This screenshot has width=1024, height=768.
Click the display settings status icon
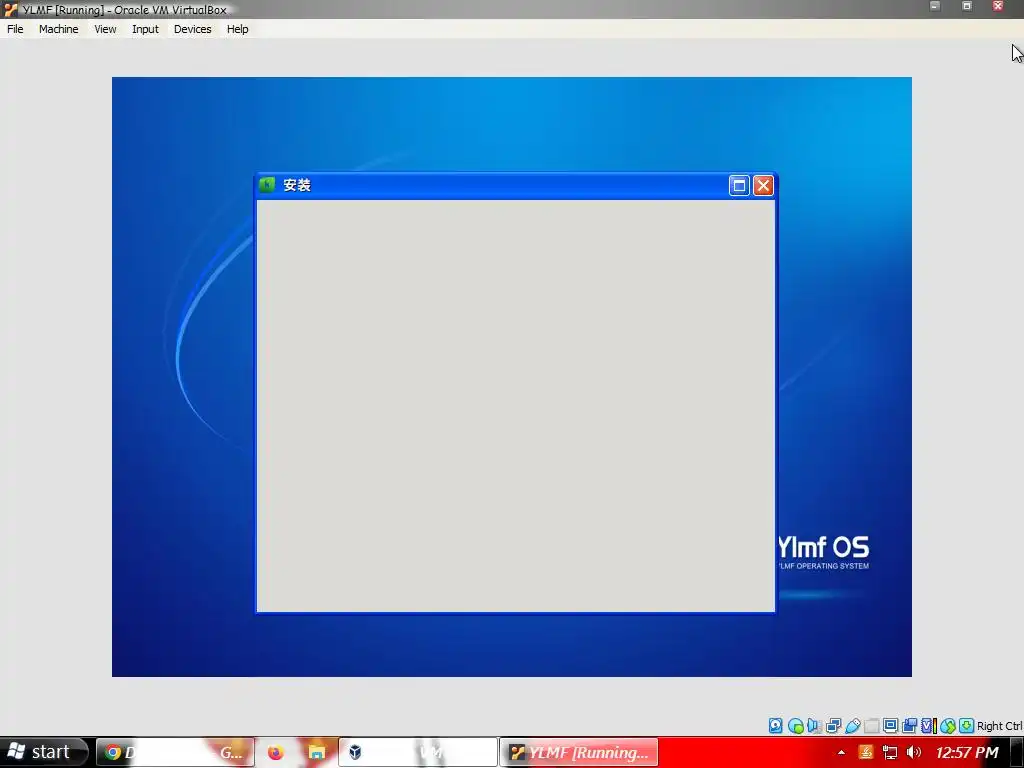point(890,726)
